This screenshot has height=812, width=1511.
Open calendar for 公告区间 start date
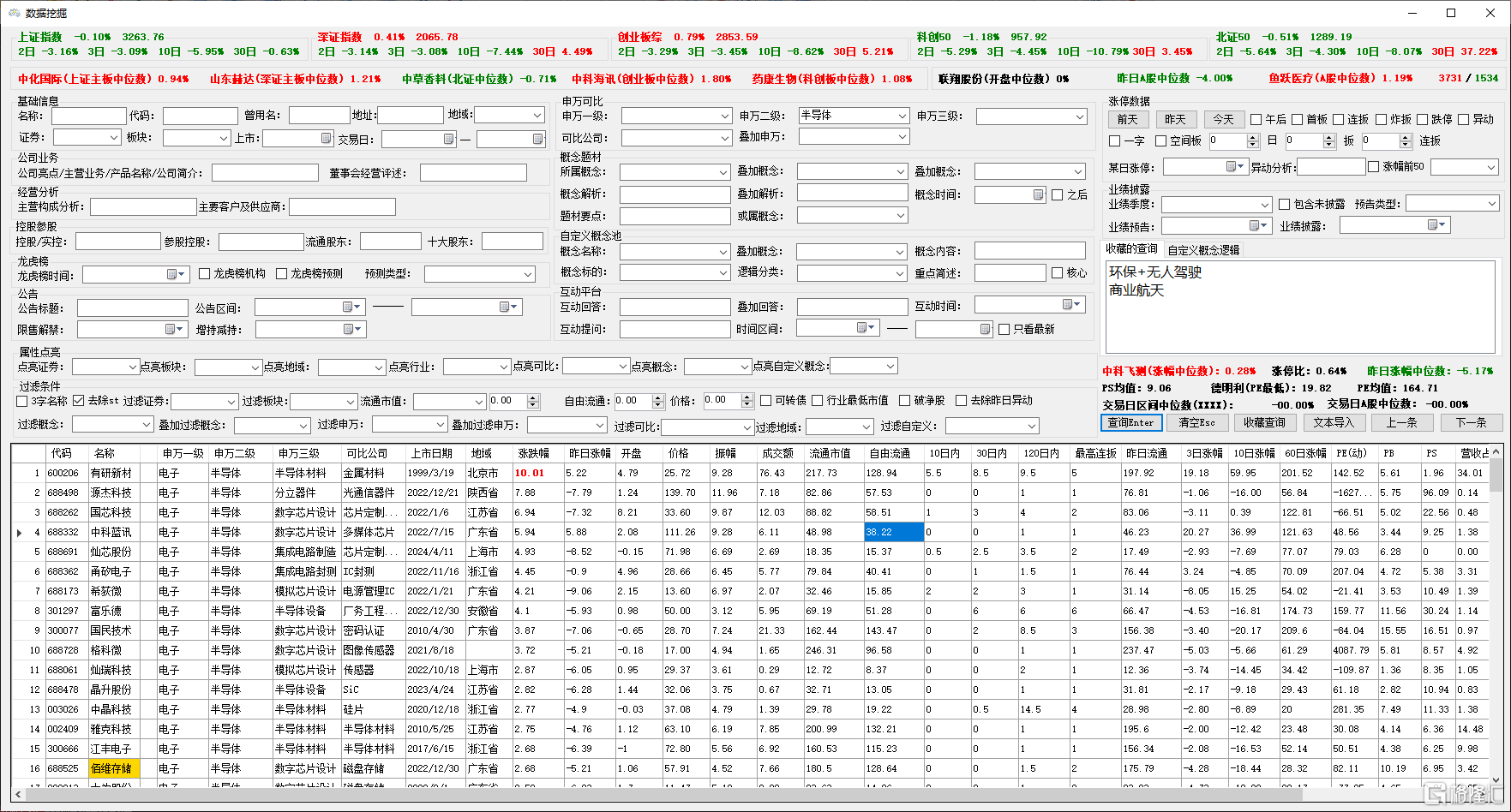351,307
